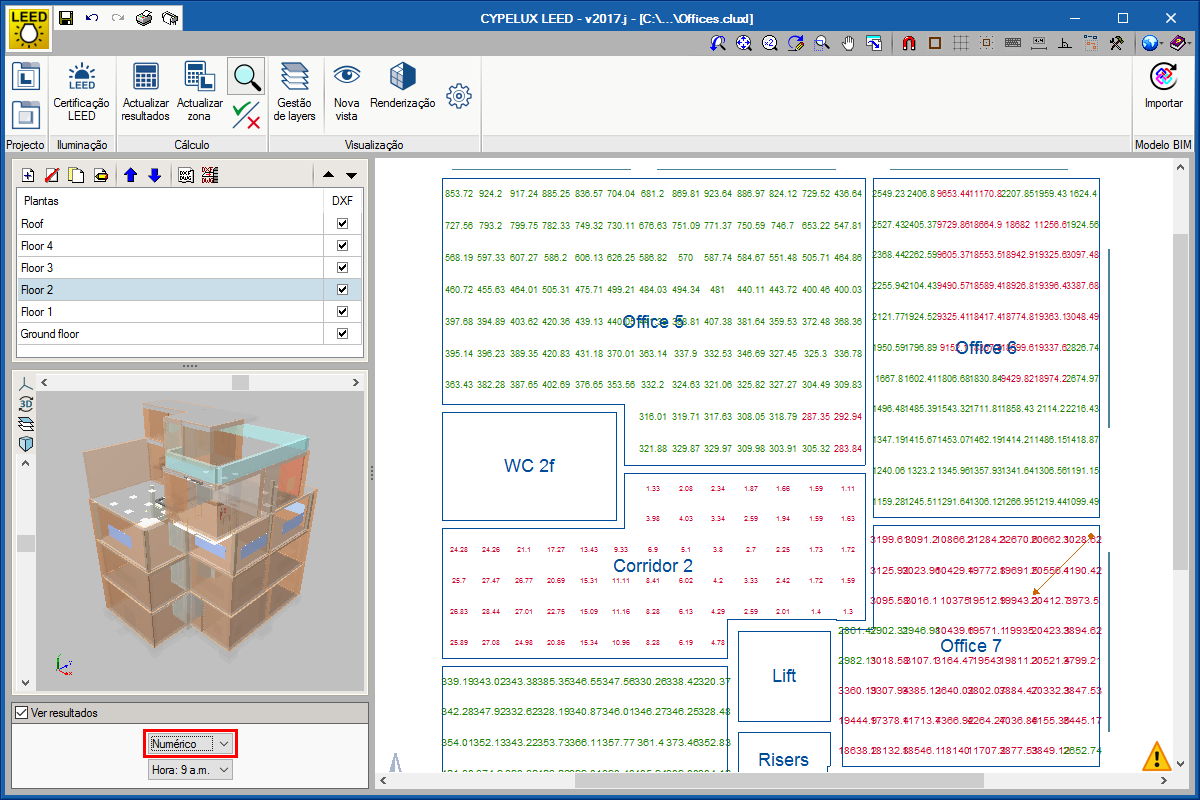Click Actualizar zona icon

click(200, 92)
